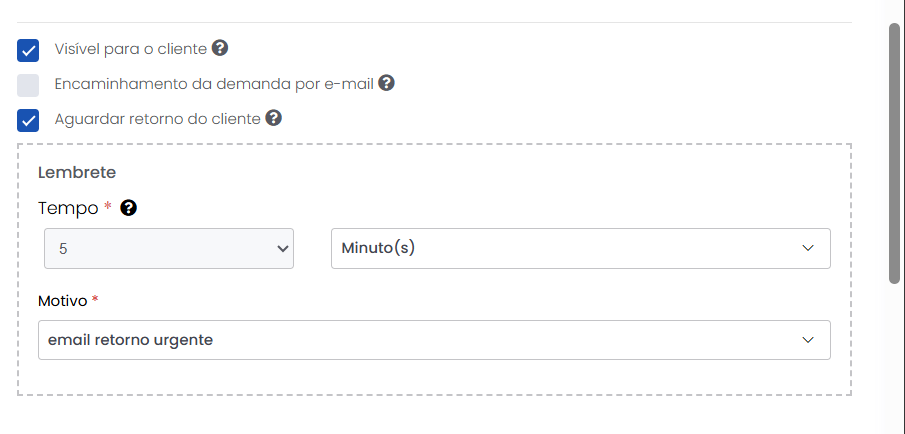Disable the Aguardar retorno do cliente checkbox
This screenshot has height=434, width=905.
coord(28,120)
